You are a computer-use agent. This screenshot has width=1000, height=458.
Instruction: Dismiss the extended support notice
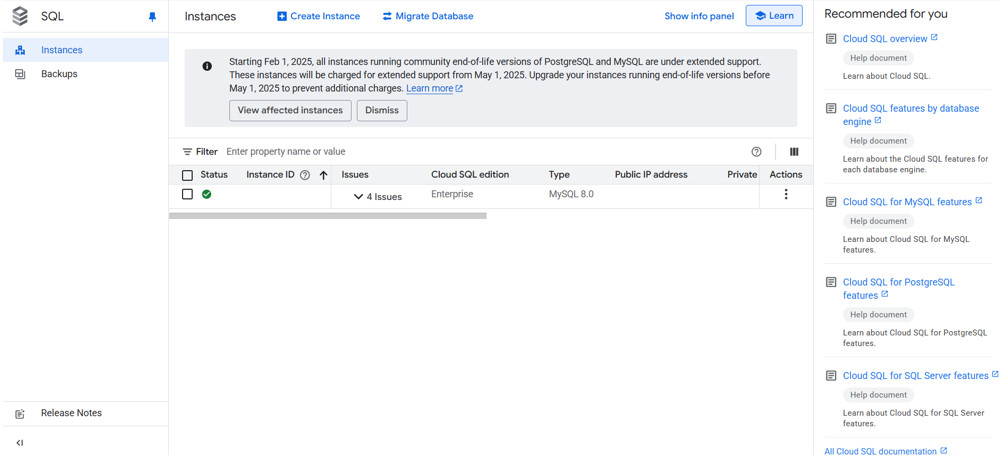[x=381, y=110]
